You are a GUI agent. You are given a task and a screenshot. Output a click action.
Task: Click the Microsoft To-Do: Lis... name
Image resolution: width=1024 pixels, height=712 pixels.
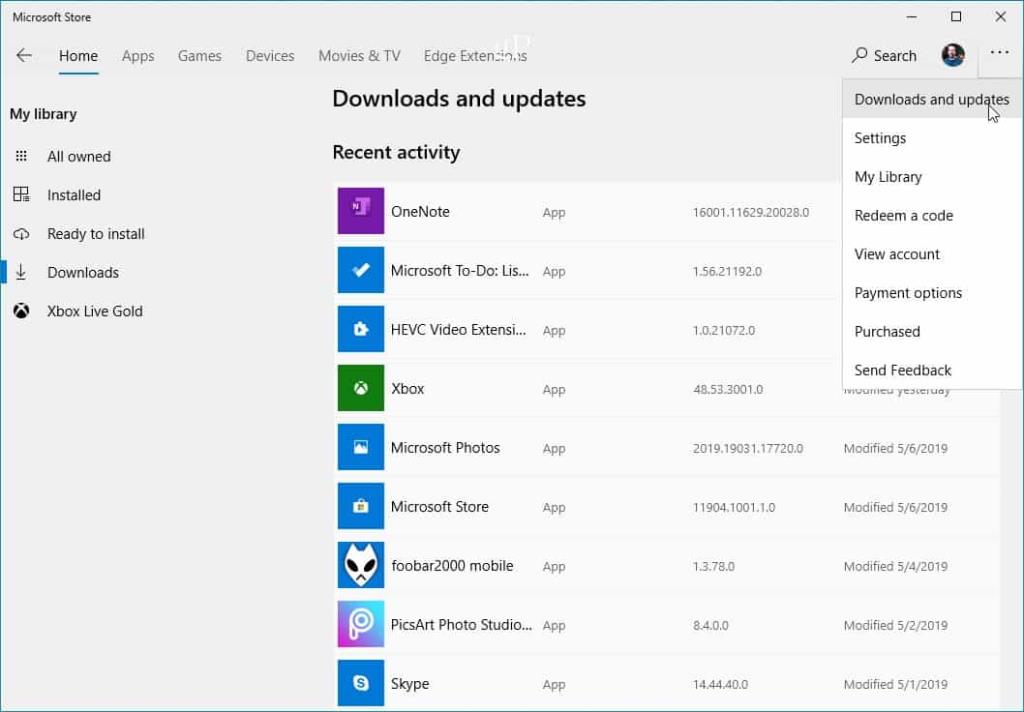tap(460, 270)
